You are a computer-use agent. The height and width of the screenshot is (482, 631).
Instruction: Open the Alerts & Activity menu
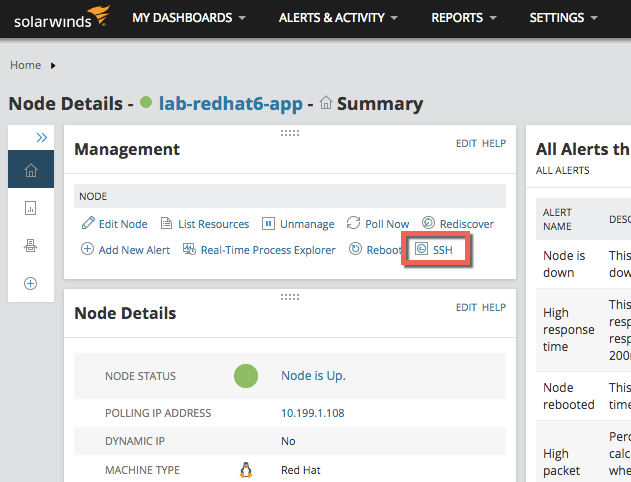pyautogui.click(x=338, y=18)
